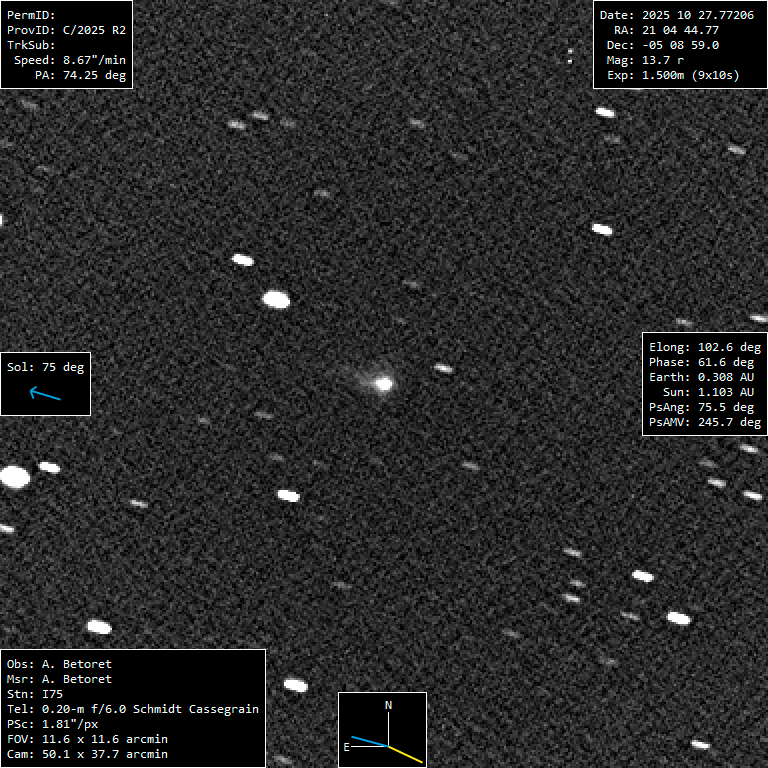
Task: Select the Elong 102.6 deg entry
Action: click(x=705, y=347)
